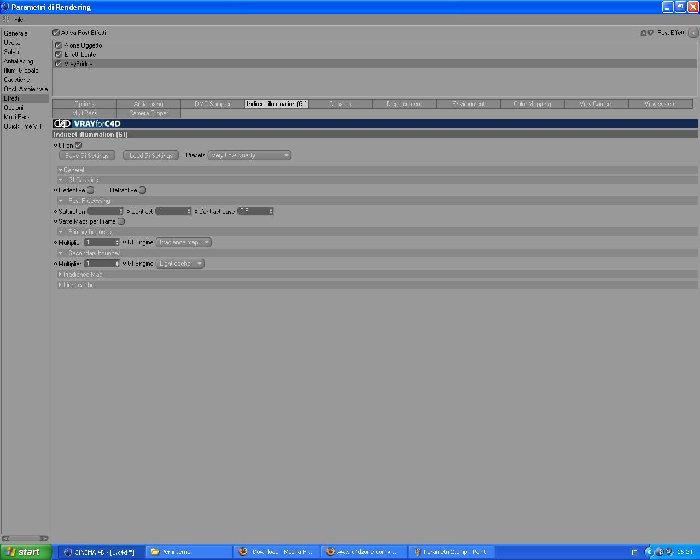Toggle the Reflective GI caustics checkbox
Image resolution: width=700 pixels, height=560 pixels.
coord(91,190)
